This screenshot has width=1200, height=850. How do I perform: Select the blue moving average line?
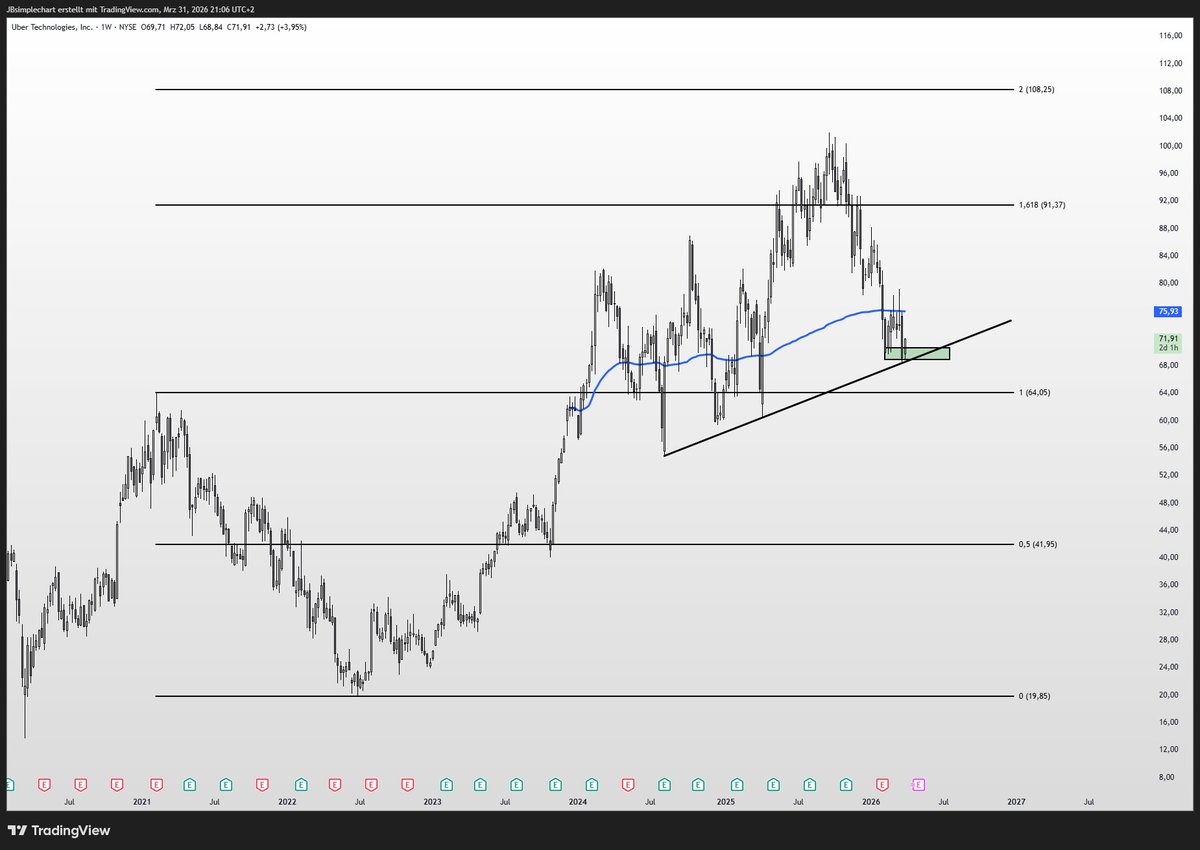[800, 334]
